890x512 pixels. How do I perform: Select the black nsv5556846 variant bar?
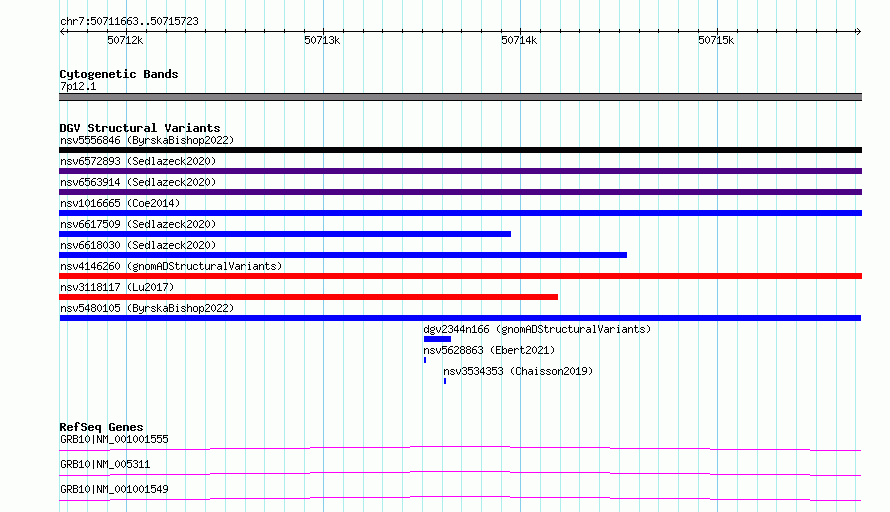(460, 150)
